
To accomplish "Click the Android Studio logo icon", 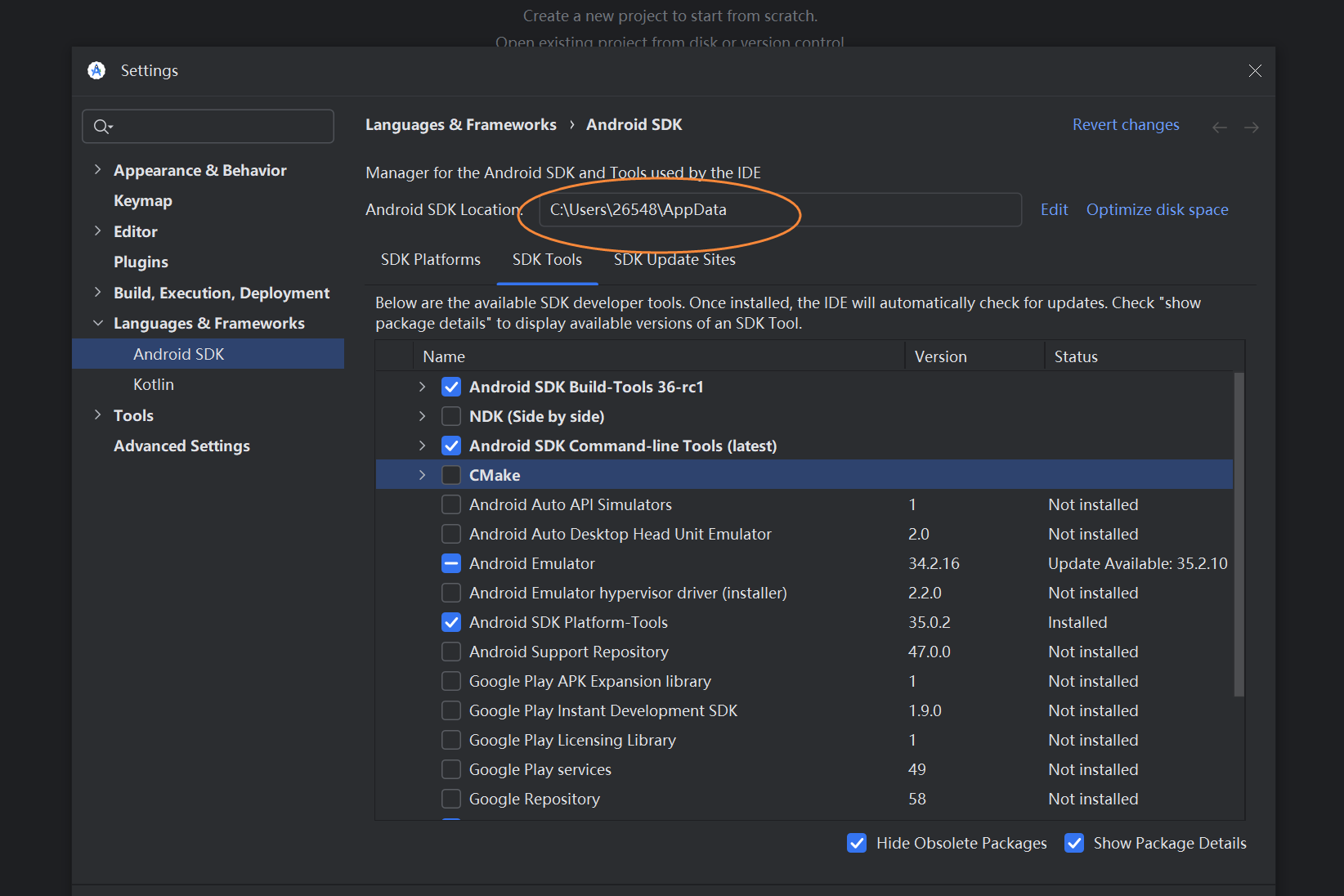I will click(96, 70).
